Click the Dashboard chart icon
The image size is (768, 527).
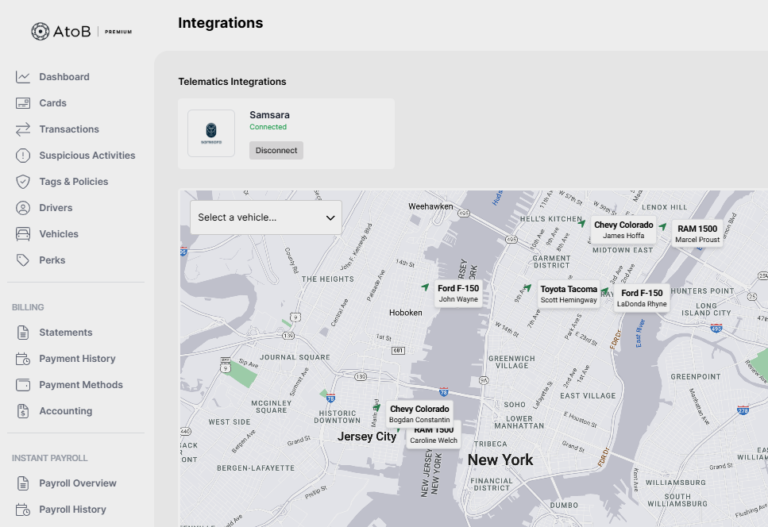click(23, 77)
